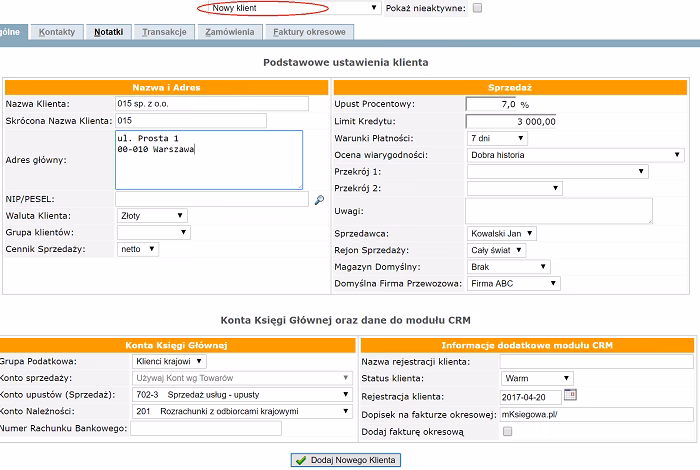Click the orange Sprzedaż section header
The height and width of the screenshot is (470, 700).
tap(510, 87)
